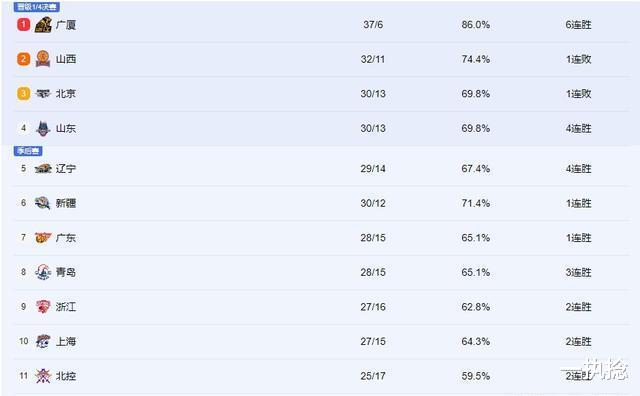Select the red rank 1 badge

(x=23, y=24)
